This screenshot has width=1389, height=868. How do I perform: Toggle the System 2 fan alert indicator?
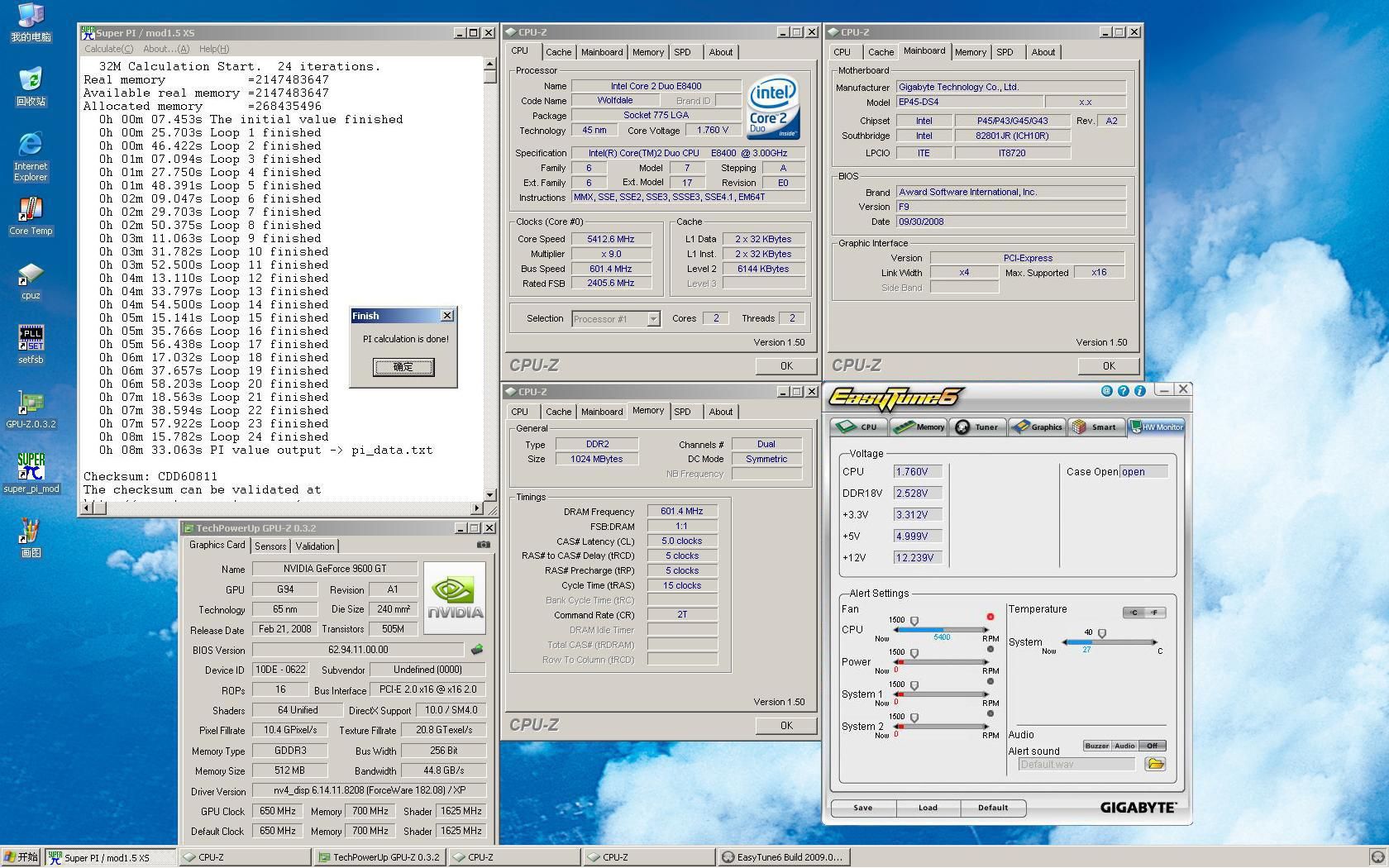(x=990, y=713)
